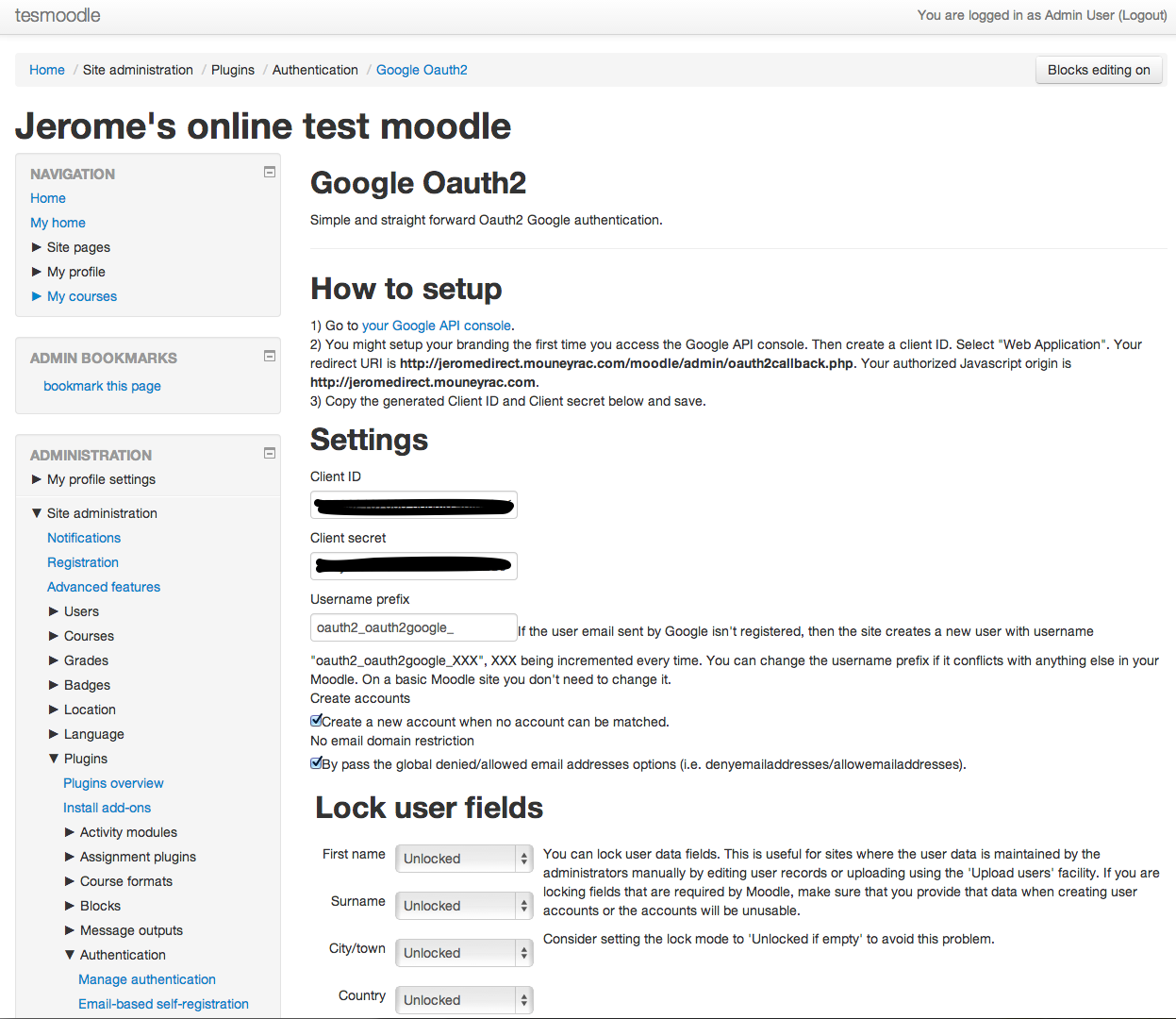Click Blocks editing on button
The image size is (1176, 1019).
(1099, 70)
